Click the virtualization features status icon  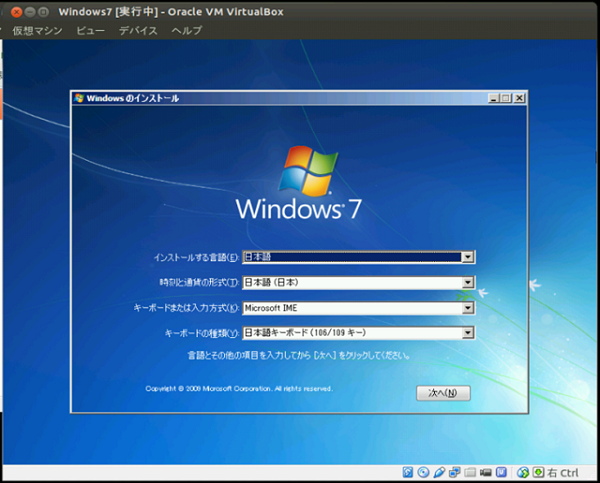(x=501, y=472)
